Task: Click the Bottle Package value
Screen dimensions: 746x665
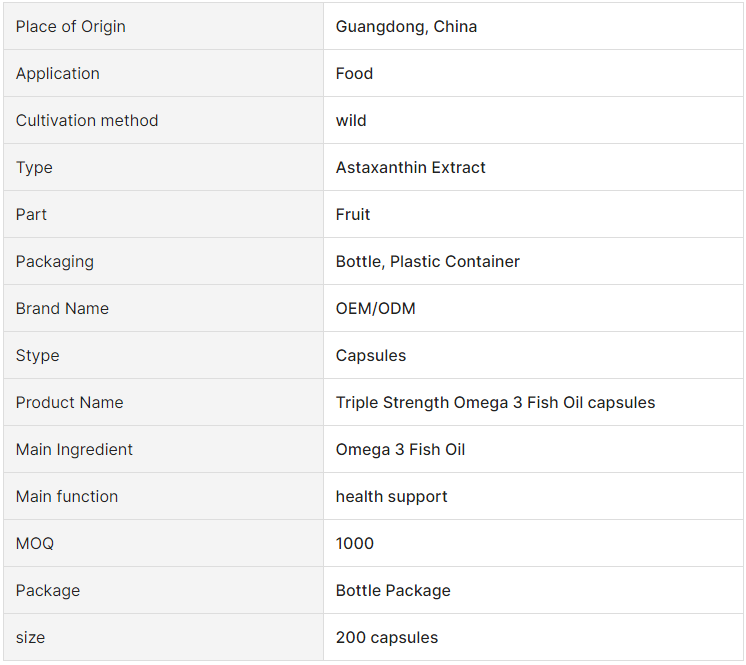Action: [x=393, y=590]
